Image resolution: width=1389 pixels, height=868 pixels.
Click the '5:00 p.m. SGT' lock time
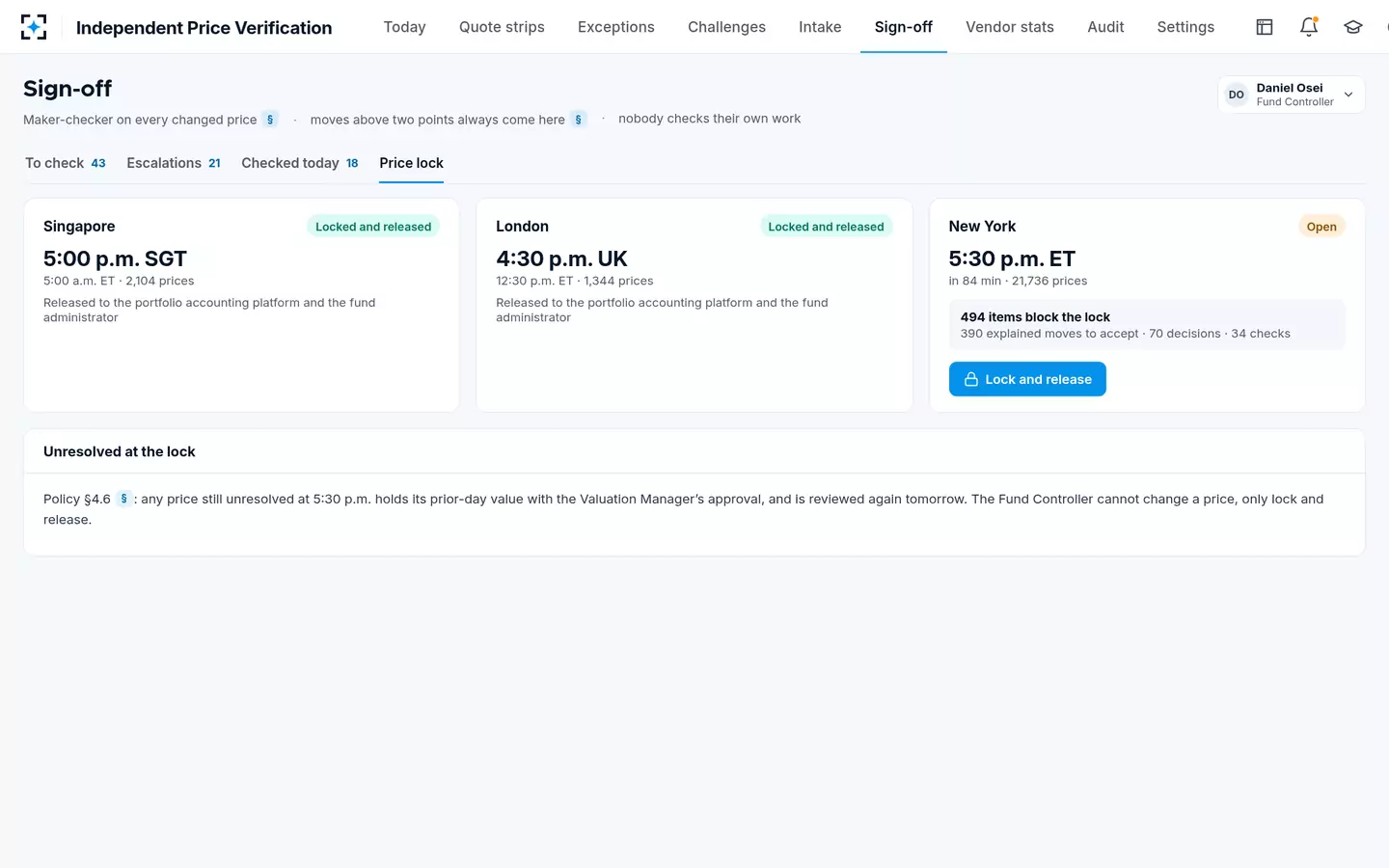[115, 258]
